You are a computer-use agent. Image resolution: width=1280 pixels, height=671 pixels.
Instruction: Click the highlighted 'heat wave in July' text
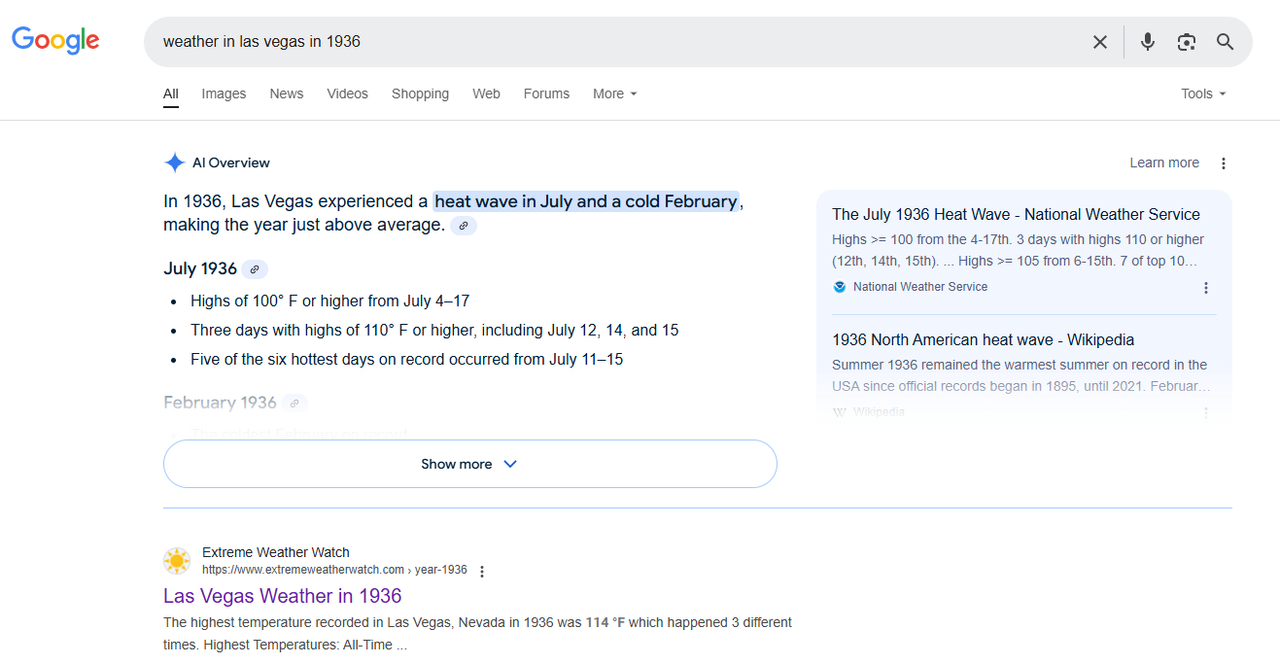[x=586, y=201]
